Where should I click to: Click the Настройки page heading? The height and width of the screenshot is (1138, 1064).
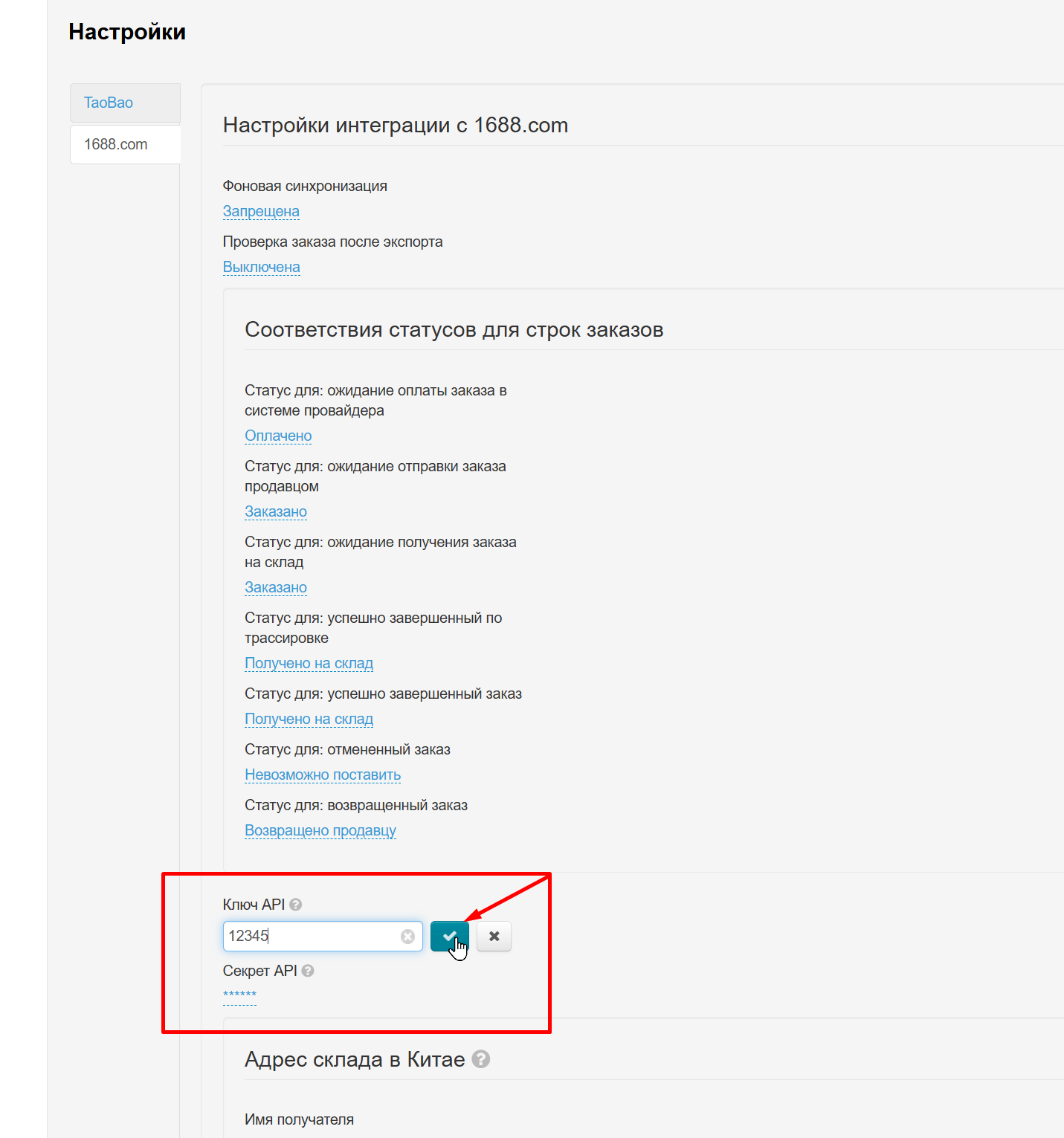127,32
